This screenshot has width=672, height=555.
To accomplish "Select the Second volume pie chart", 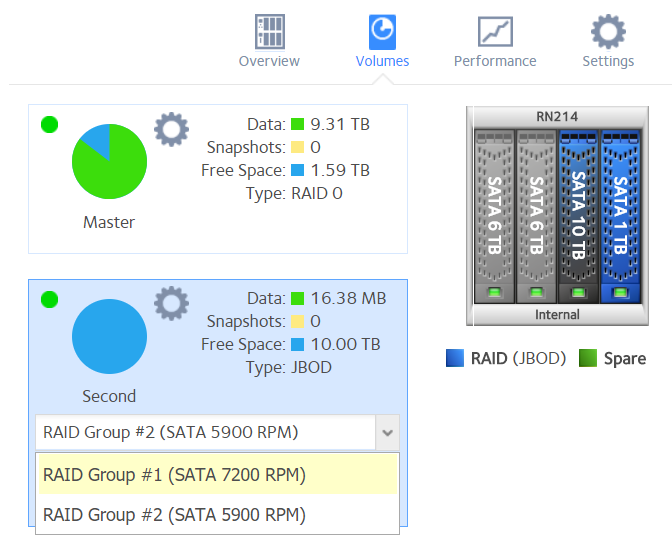I will point(109,337).
